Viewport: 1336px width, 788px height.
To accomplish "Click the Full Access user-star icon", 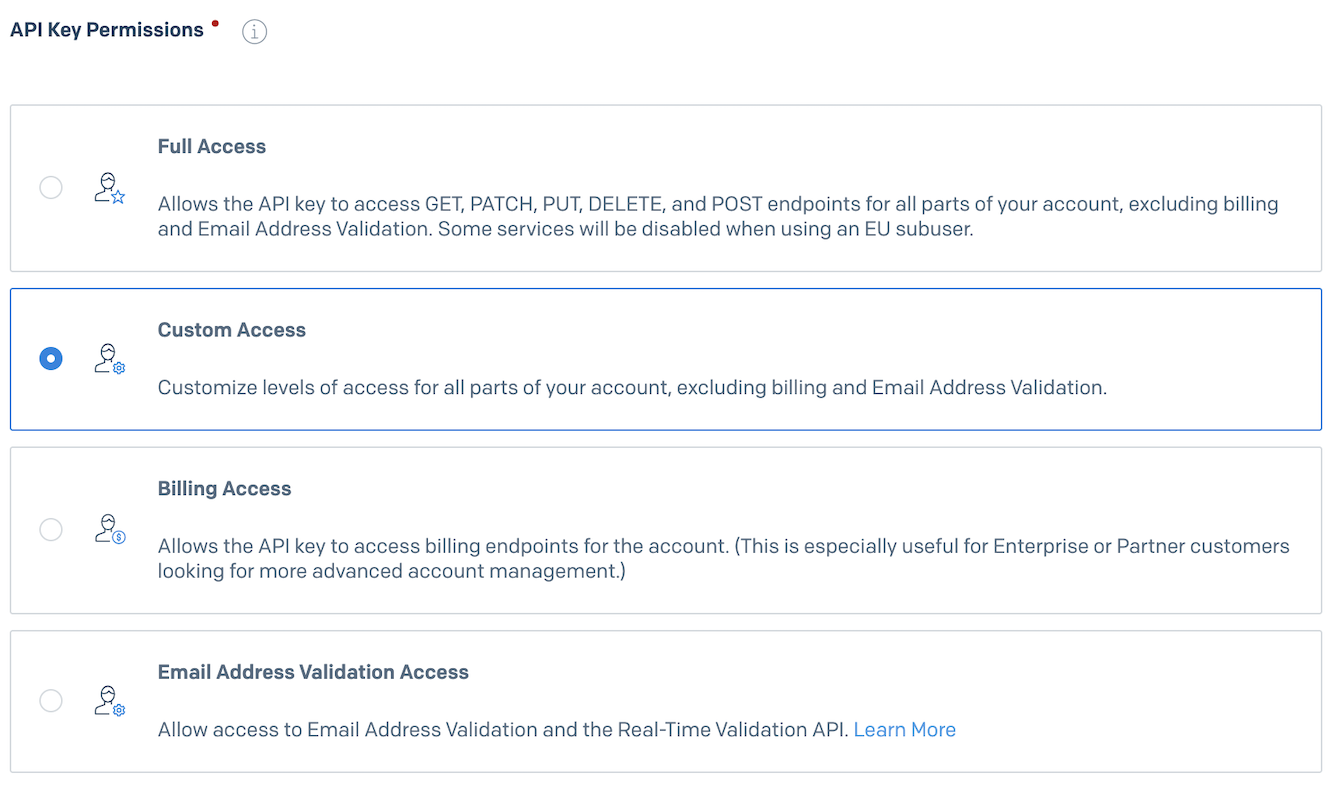I will pyautogui.click(x=110, y=188).
